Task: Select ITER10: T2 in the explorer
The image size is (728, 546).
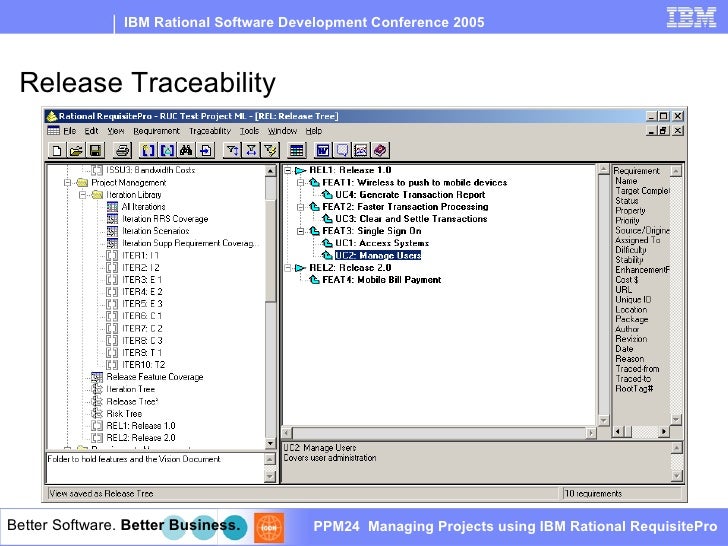Action: click(x=143, y=364)
